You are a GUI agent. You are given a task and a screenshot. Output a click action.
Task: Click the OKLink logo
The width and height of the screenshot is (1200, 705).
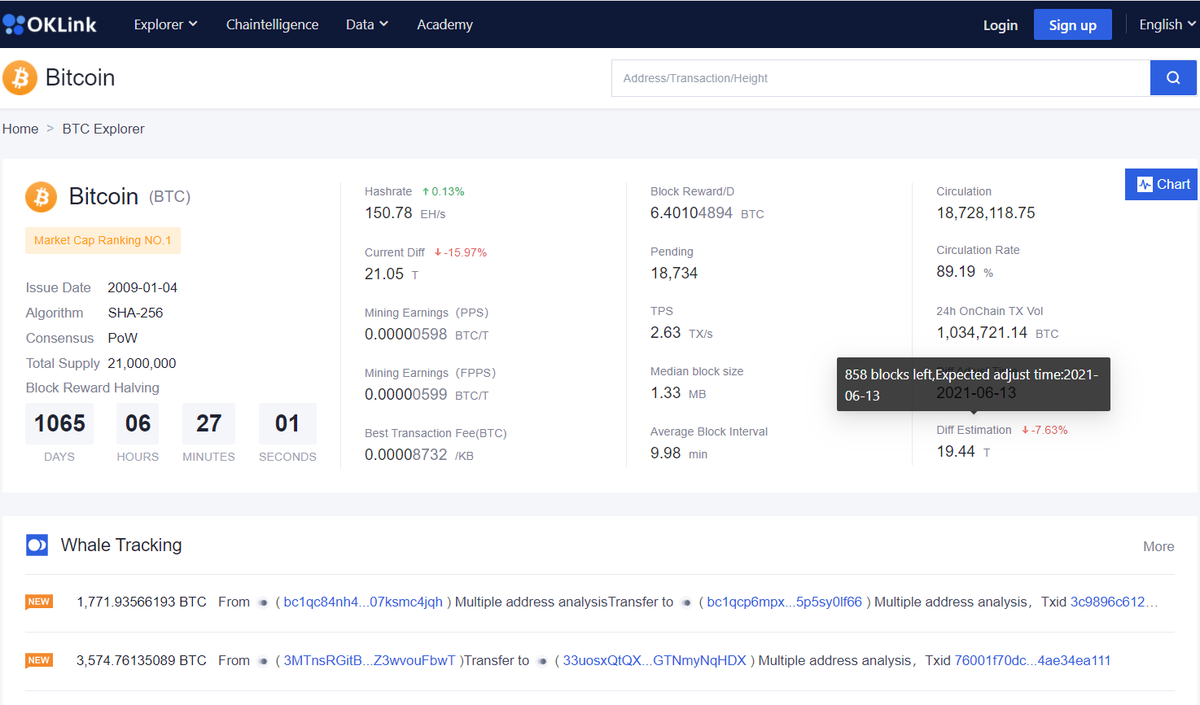pyautogui.click(x=49, y=24)
